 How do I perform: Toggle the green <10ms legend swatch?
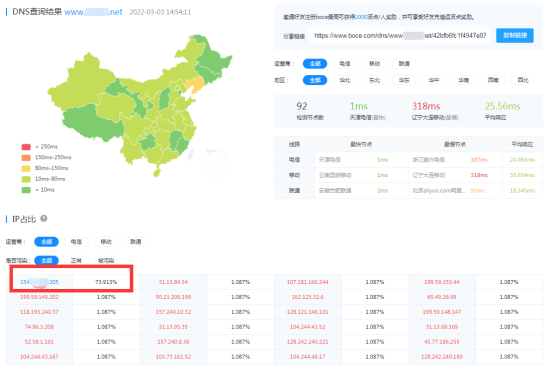point(26,190)
